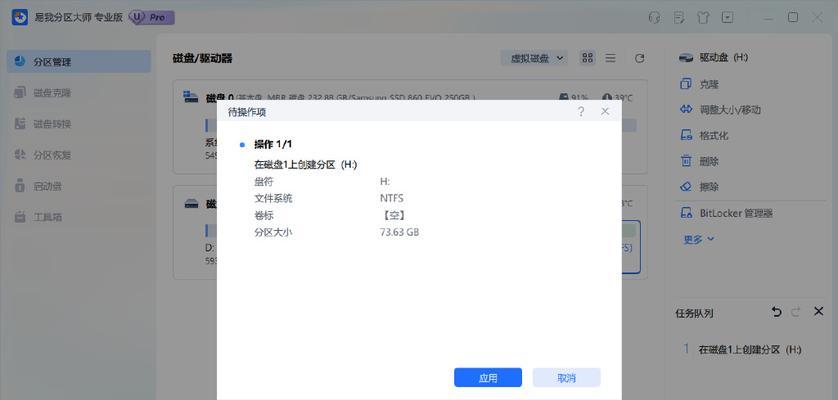Click the Cancel (取消) button
The image size is (838, 400).
click(567, 378)
